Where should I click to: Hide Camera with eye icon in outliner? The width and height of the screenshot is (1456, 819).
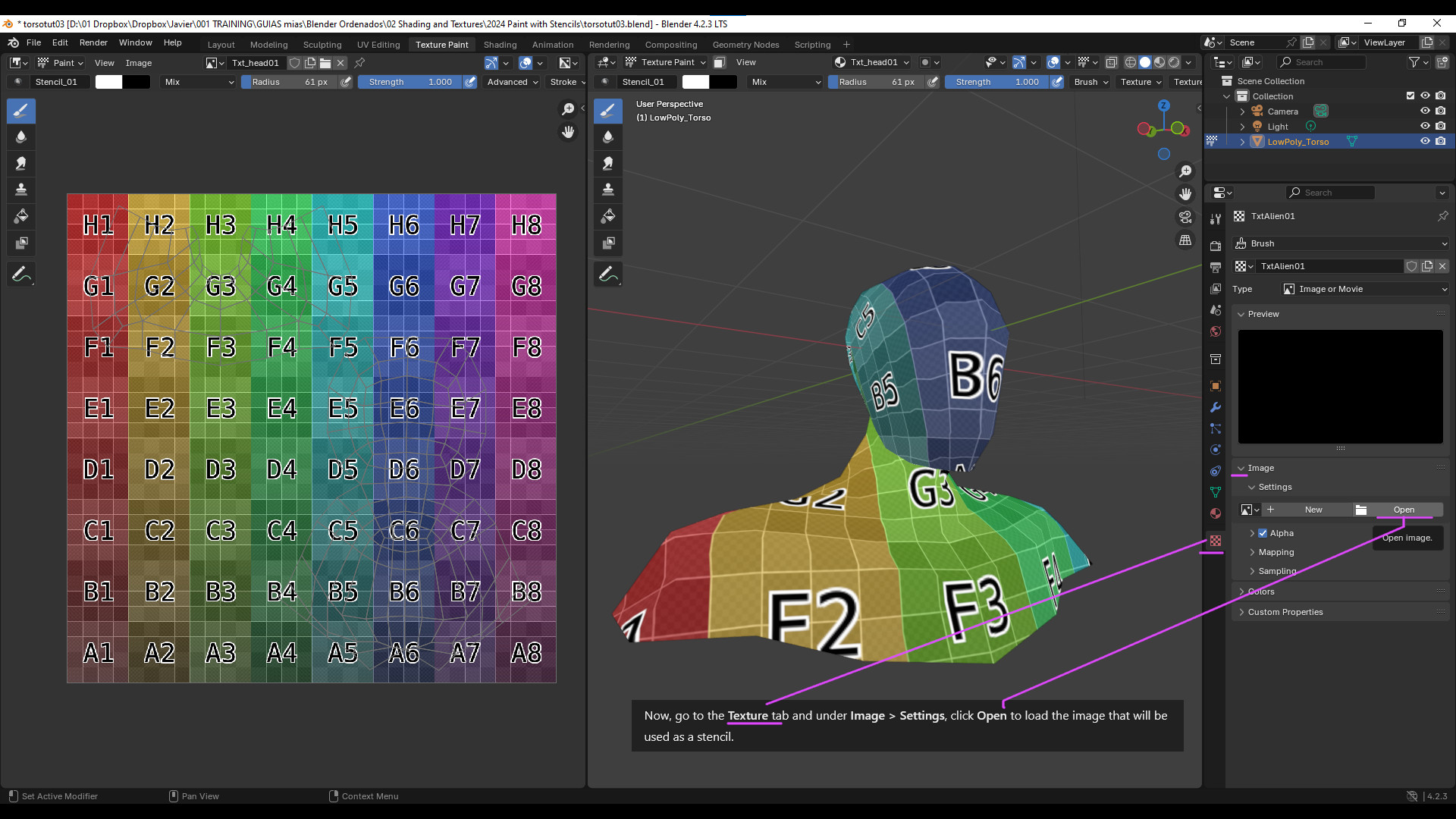click(x=1425, y=111)
